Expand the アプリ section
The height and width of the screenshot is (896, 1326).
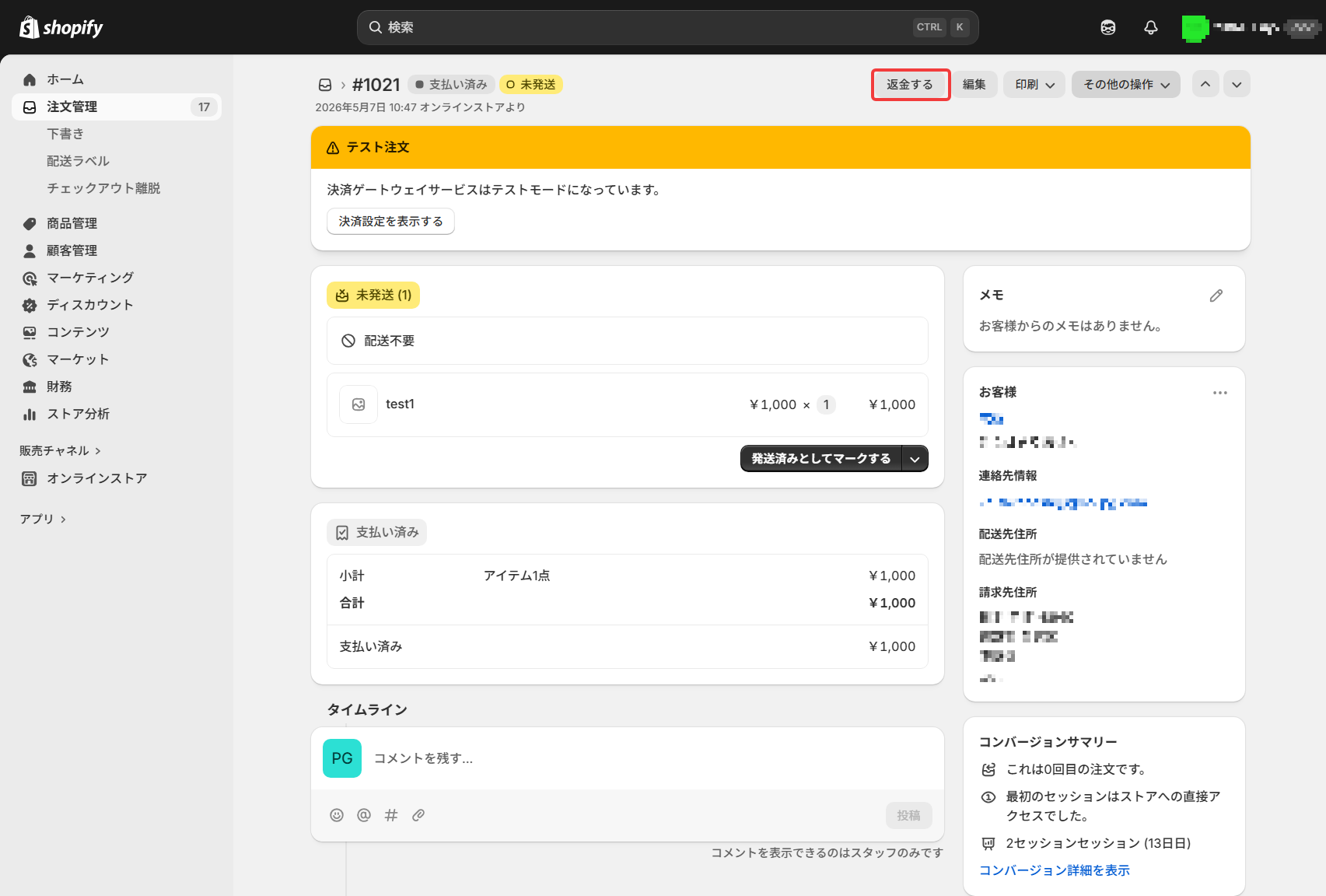(x=43, y=519)
